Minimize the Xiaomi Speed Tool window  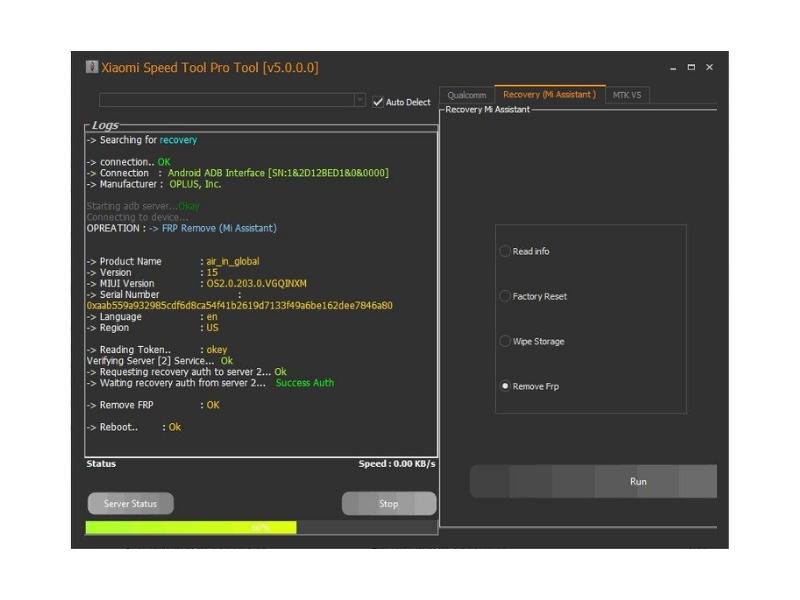[673, 67]
